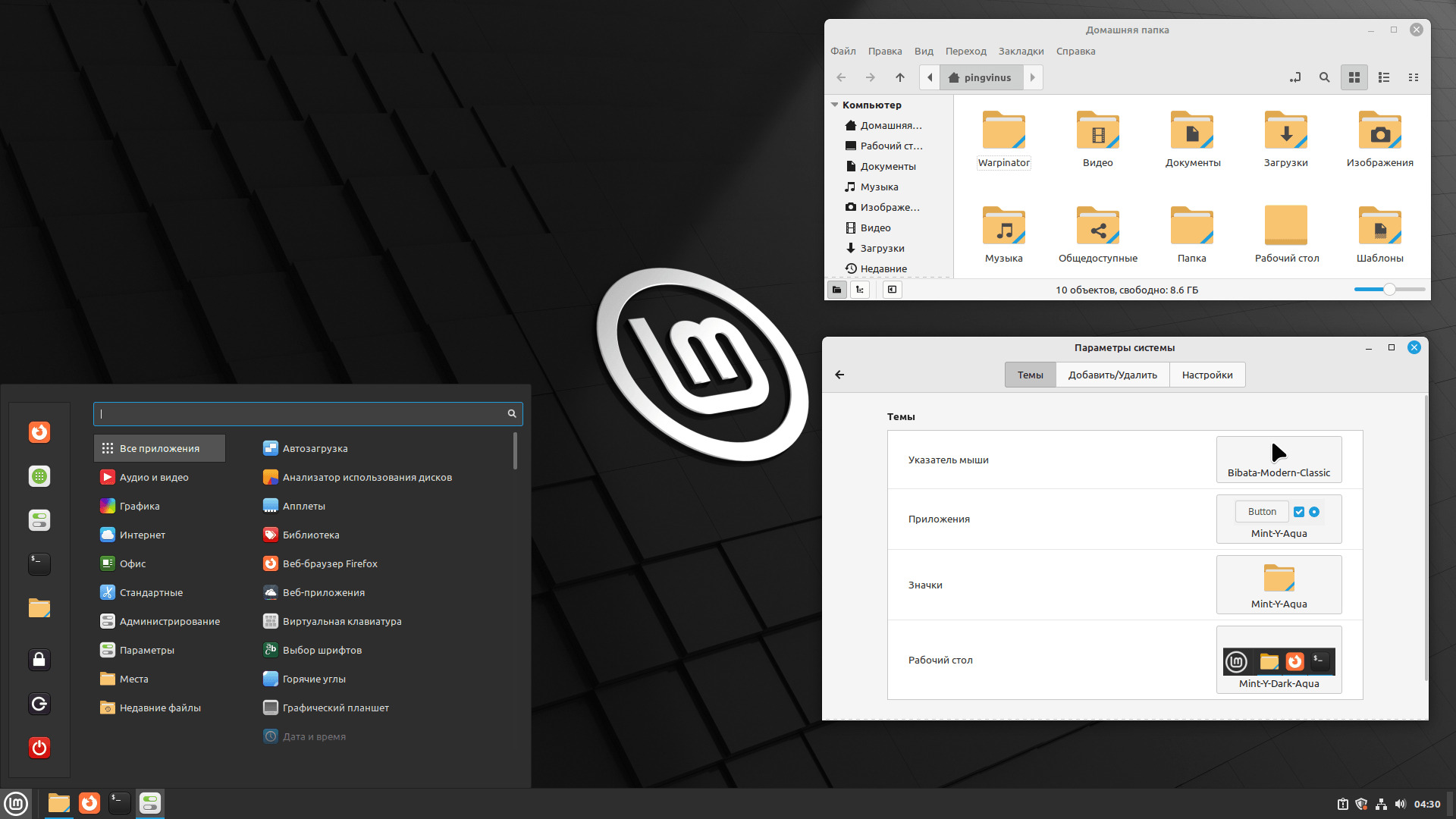Open the Bibata-Modern-Classic pointer theme chooser
Screen dimensions: 1456x819
(1279, 460)
